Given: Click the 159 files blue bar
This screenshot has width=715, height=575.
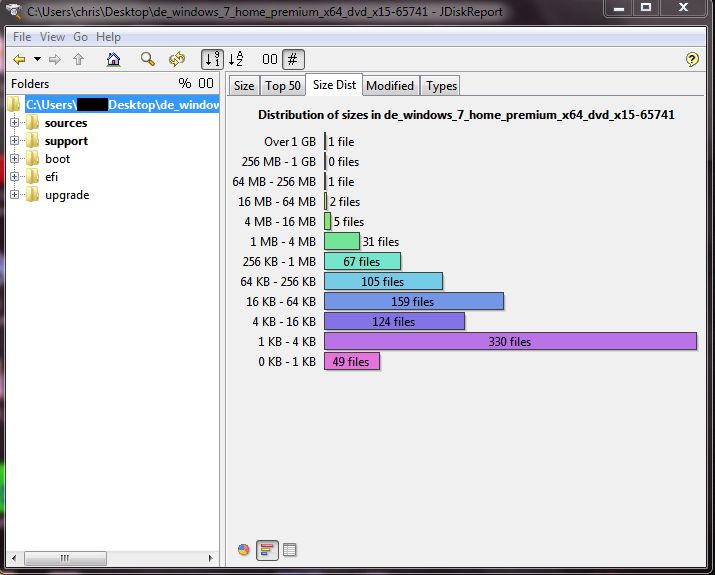Looking at the screenshot, I should (x=414, y=301).
